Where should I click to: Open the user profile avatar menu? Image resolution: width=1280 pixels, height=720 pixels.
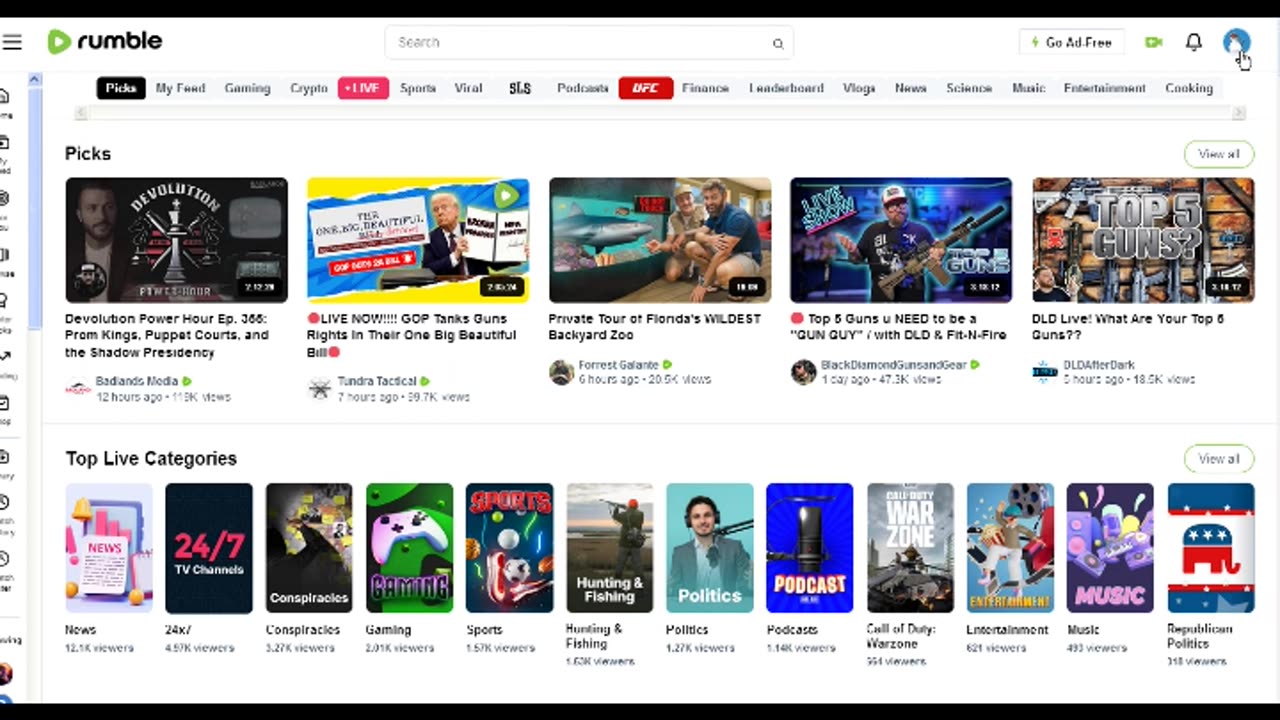(x=1236, y=42)
